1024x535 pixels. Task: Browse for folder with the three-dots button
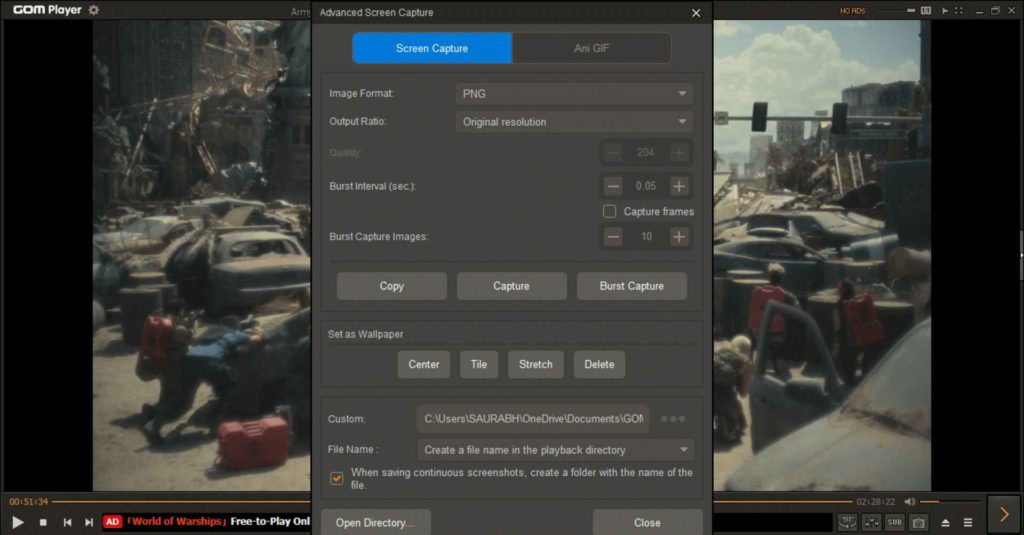(x=673, y=419)
